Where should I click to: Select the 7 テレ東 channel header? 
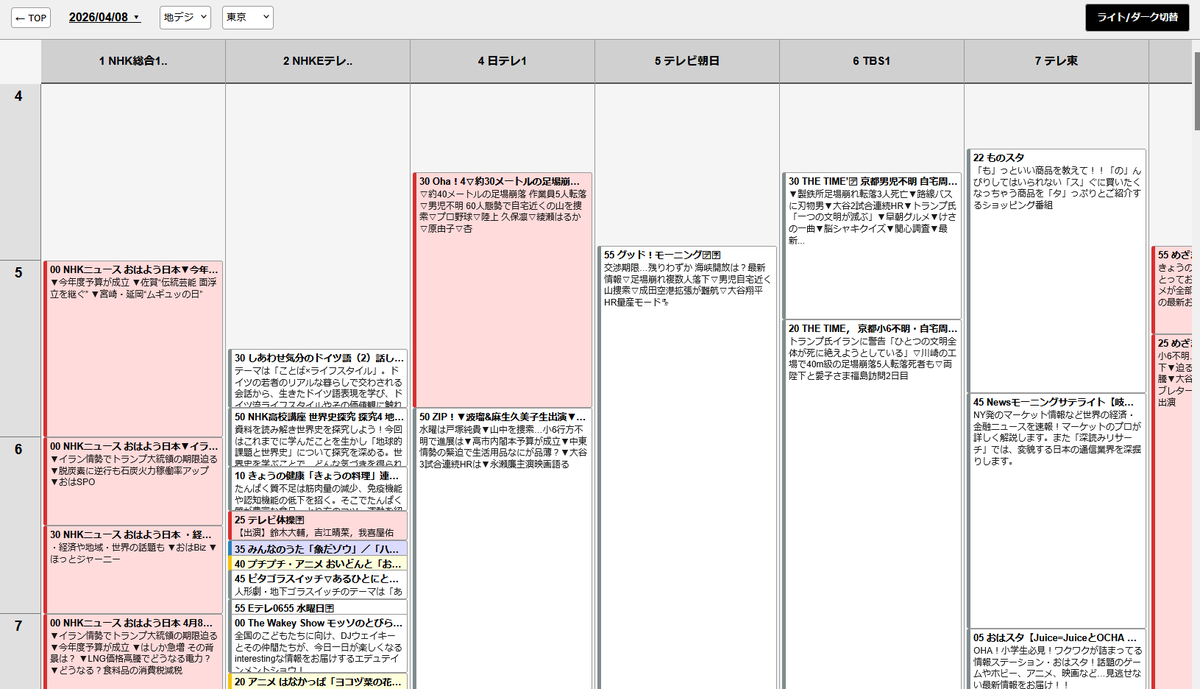click(x=1056, y=61)
